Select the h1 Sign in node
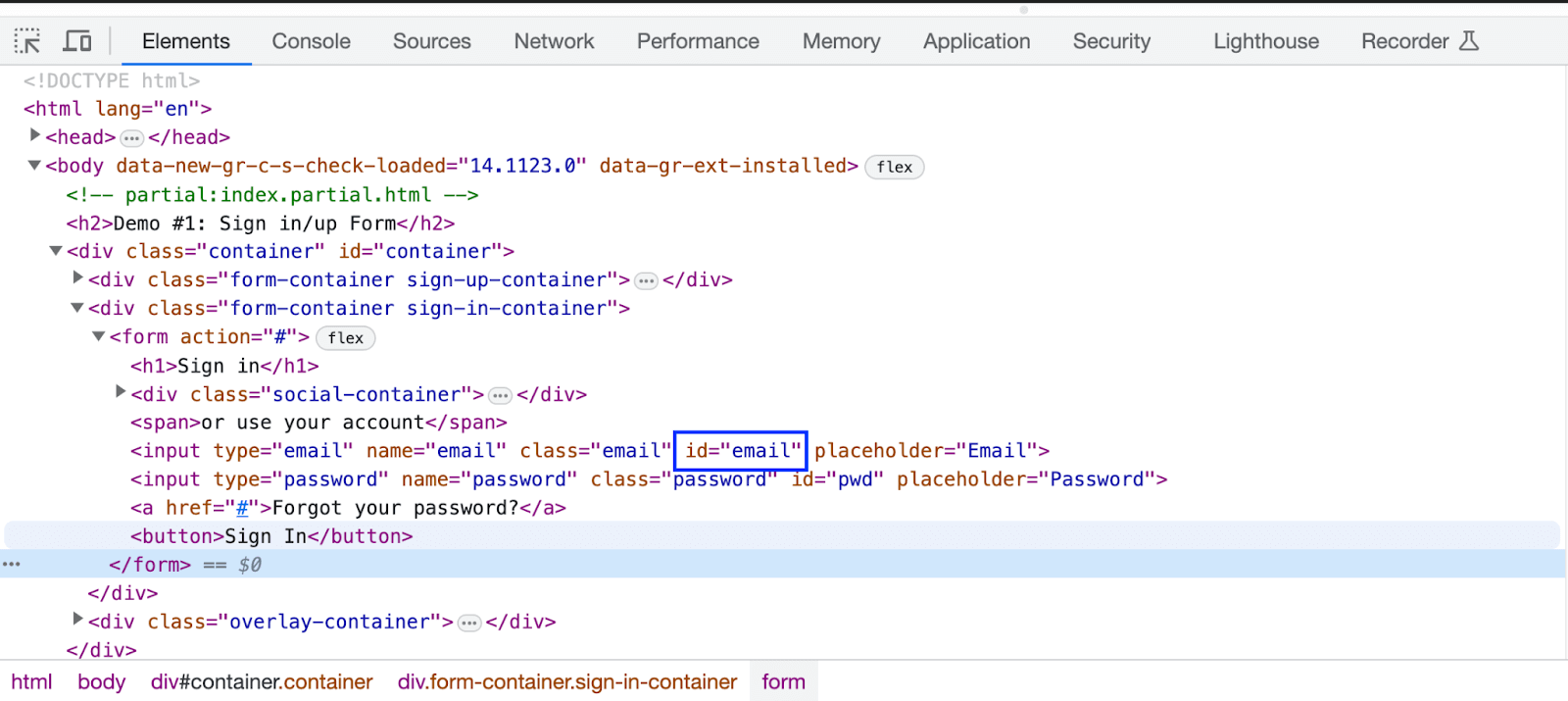The image size is (1568, 701). click(224, 366)
